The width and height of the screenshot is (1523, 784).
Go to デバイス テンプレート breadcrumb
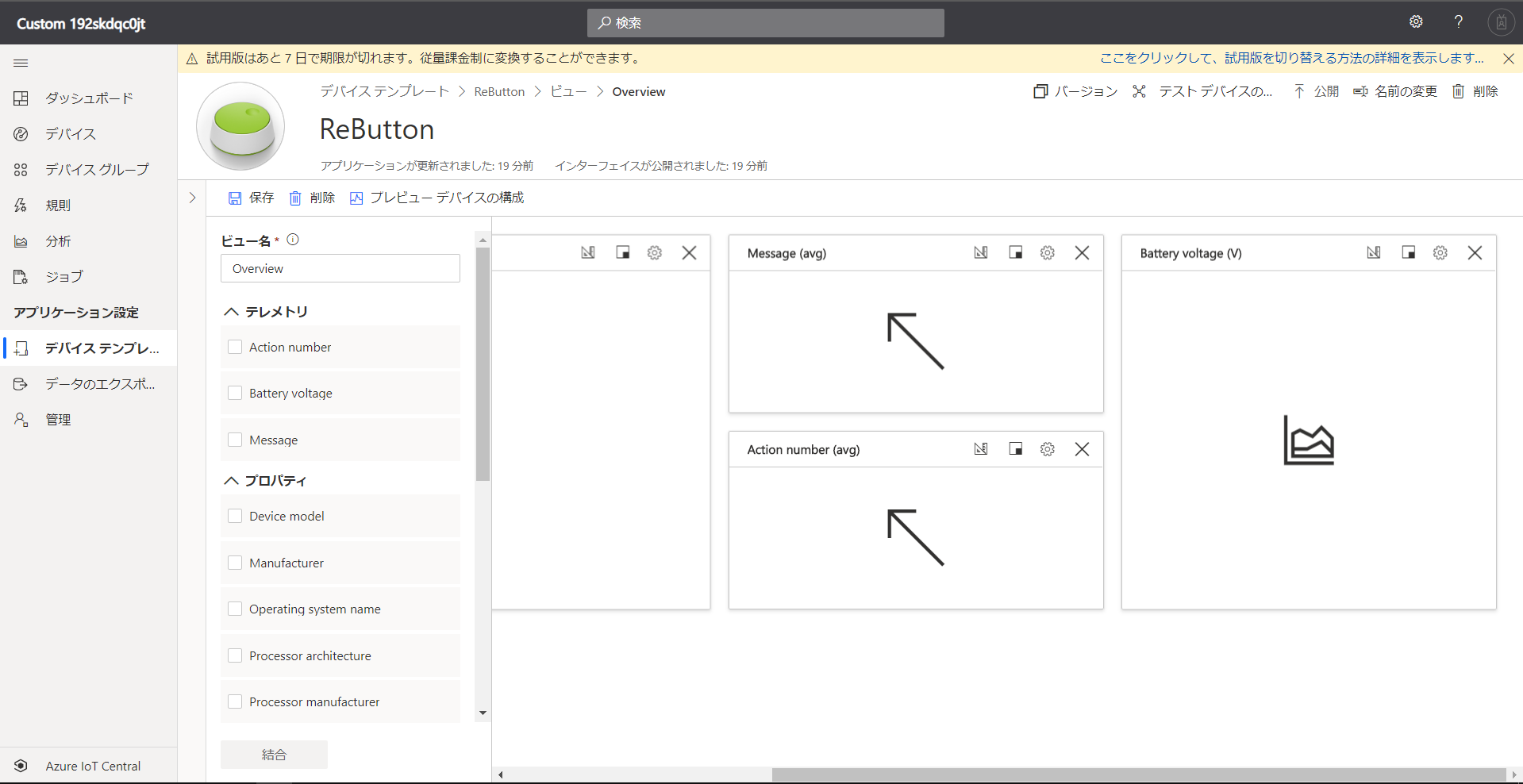tap(384, 91)
